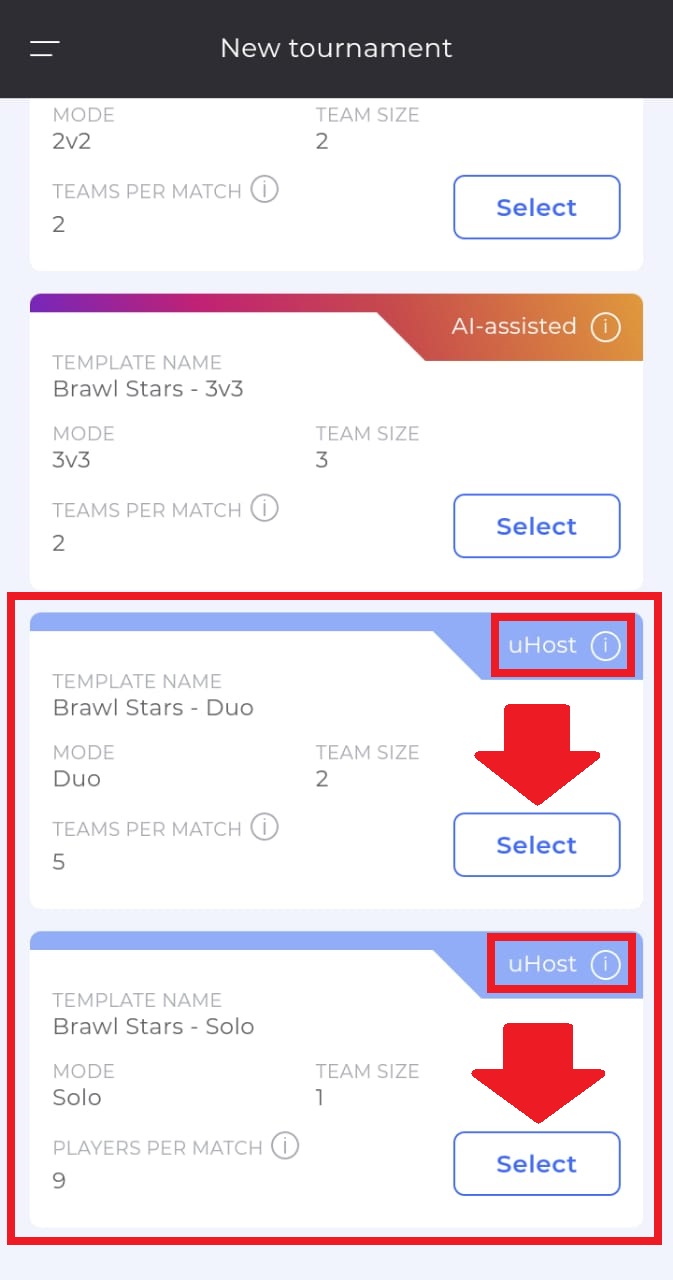The width and height of the screenshot is (673, 1280).
Task: Tap the Brawl Stars - 3v3 template name
Action: (148, 389)
